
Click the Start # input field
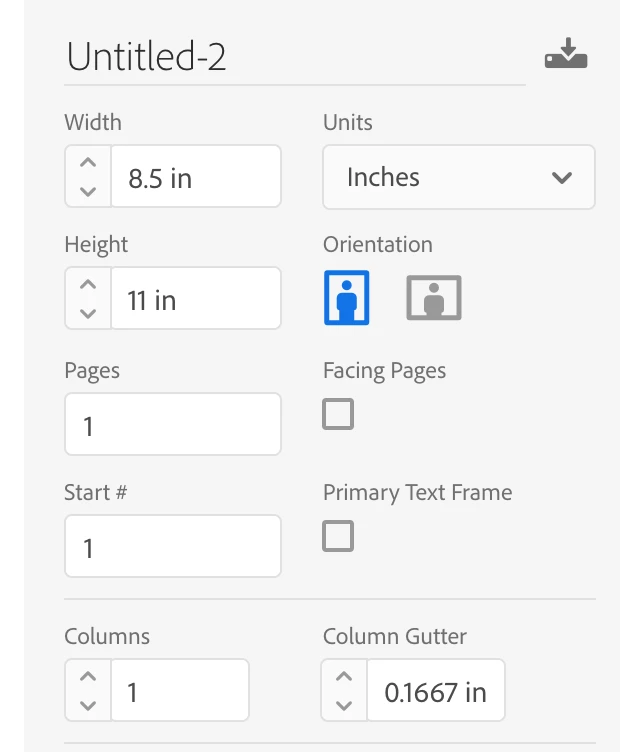pos(172,547)
